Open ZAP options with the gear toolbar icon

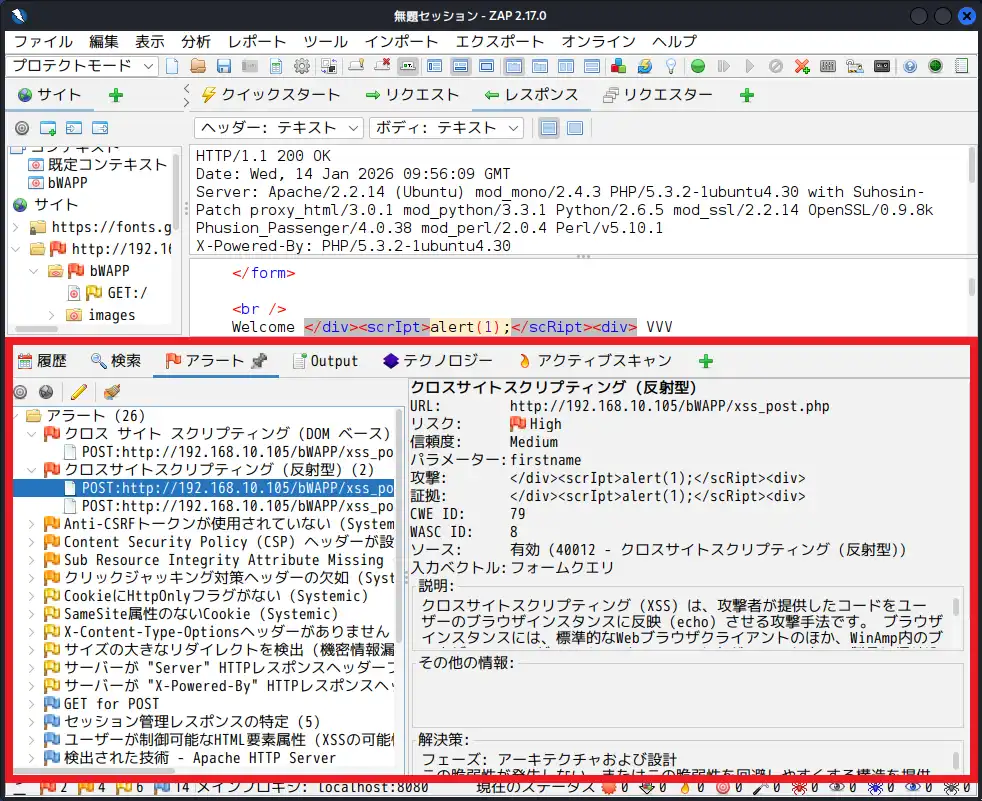tap(302, 67)
